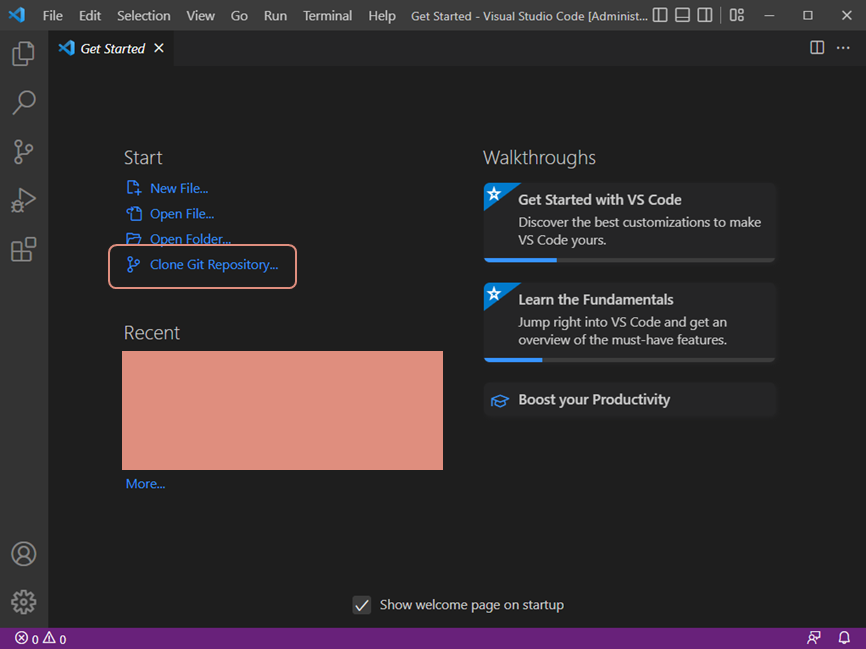Open the File menu
This screenshot has width=866, height=649.
[x=52, y=15]
